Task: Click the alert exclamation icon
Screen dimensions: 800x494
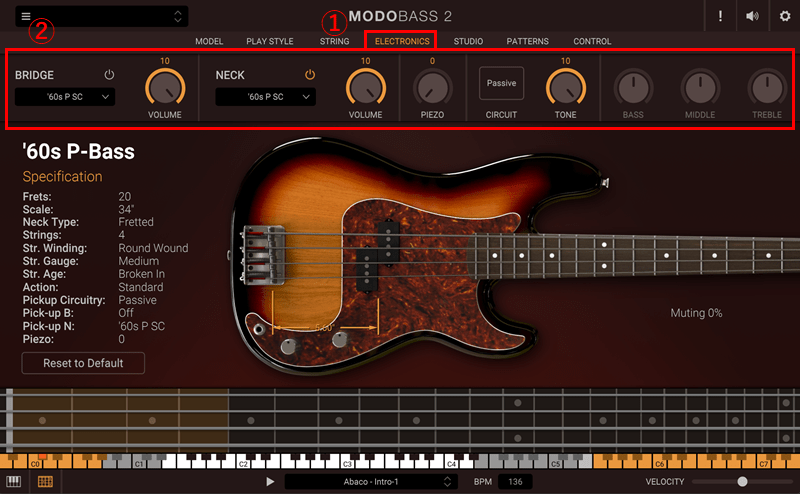Action: click(720, 16)
